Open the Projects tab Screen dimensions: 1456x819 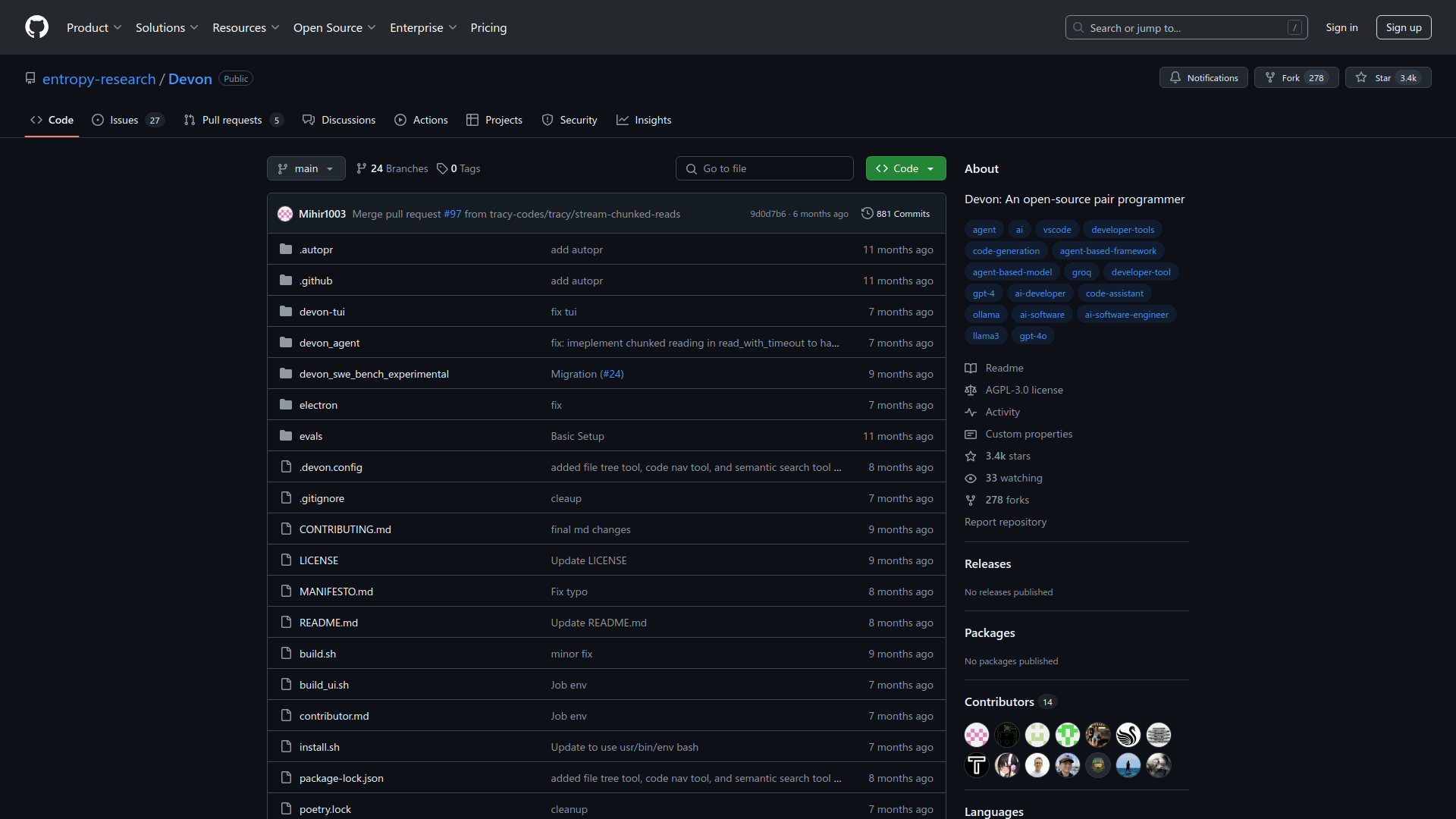(x=494, y=120)
